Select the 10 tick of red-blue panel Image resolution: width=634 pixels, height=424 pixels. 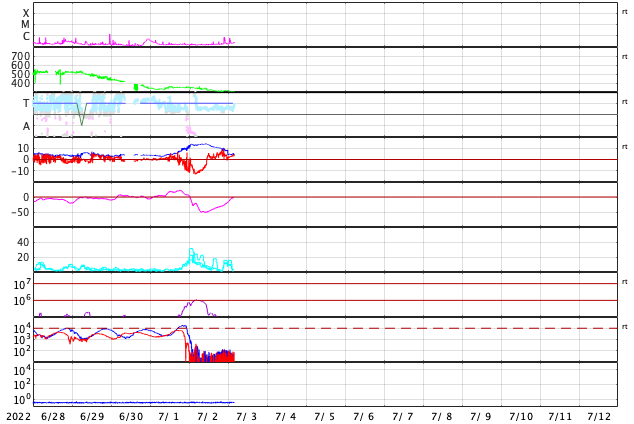tap(23, 148)
